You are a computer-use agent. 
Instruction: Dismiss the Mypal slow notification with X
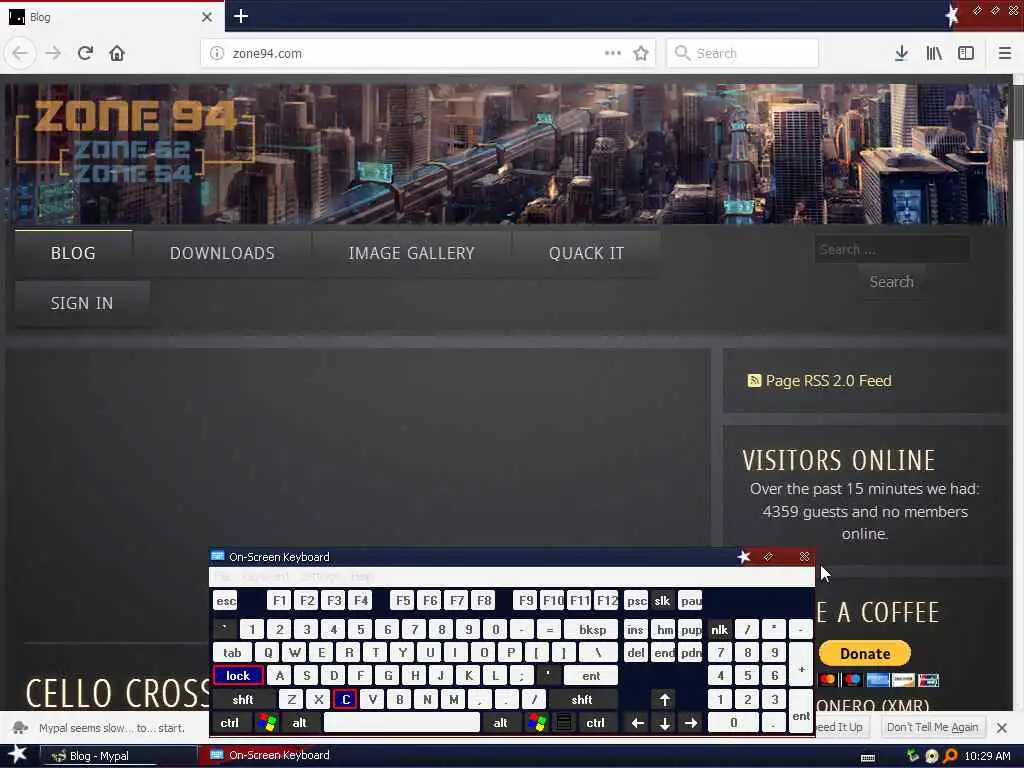(x=1002, y=728)
